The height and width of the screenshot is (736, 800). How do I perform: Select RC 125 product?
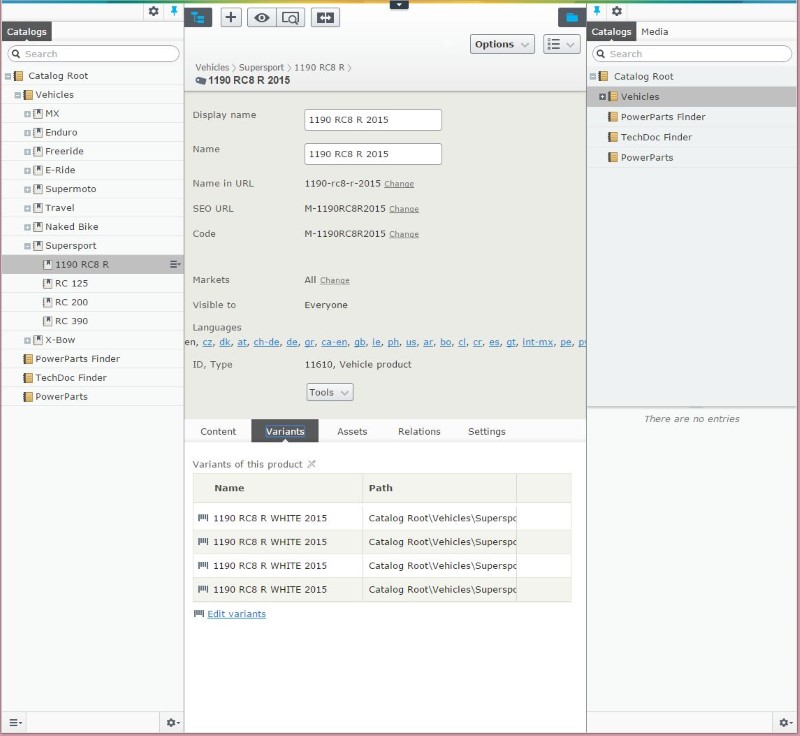[71, 283]
